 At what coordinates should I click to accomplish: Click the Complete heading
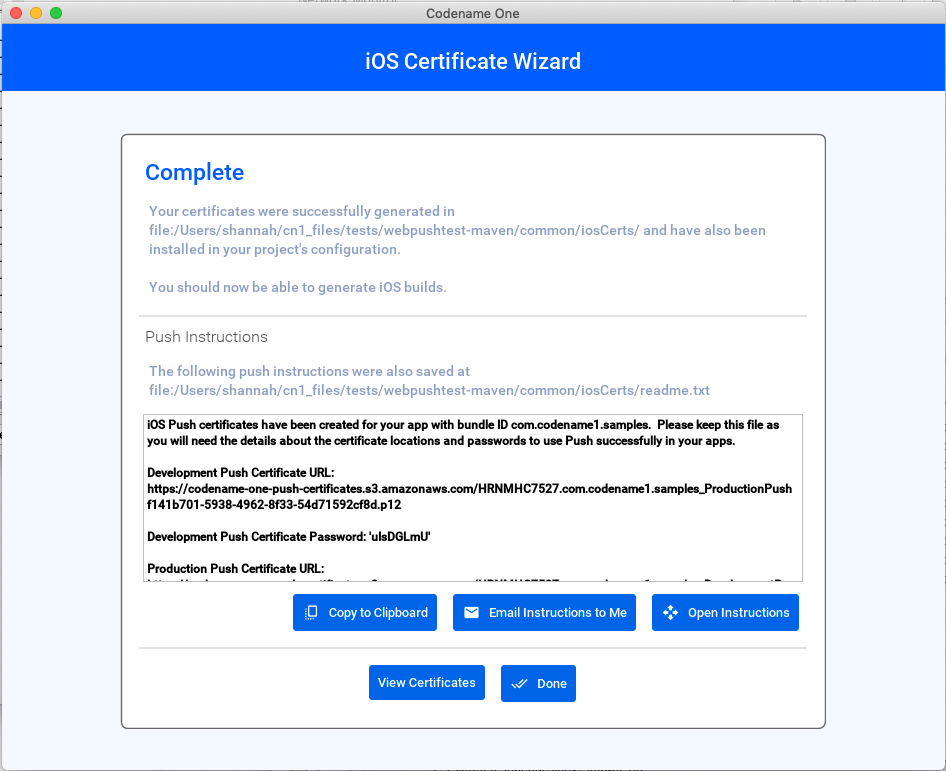[x=194, y=172]
